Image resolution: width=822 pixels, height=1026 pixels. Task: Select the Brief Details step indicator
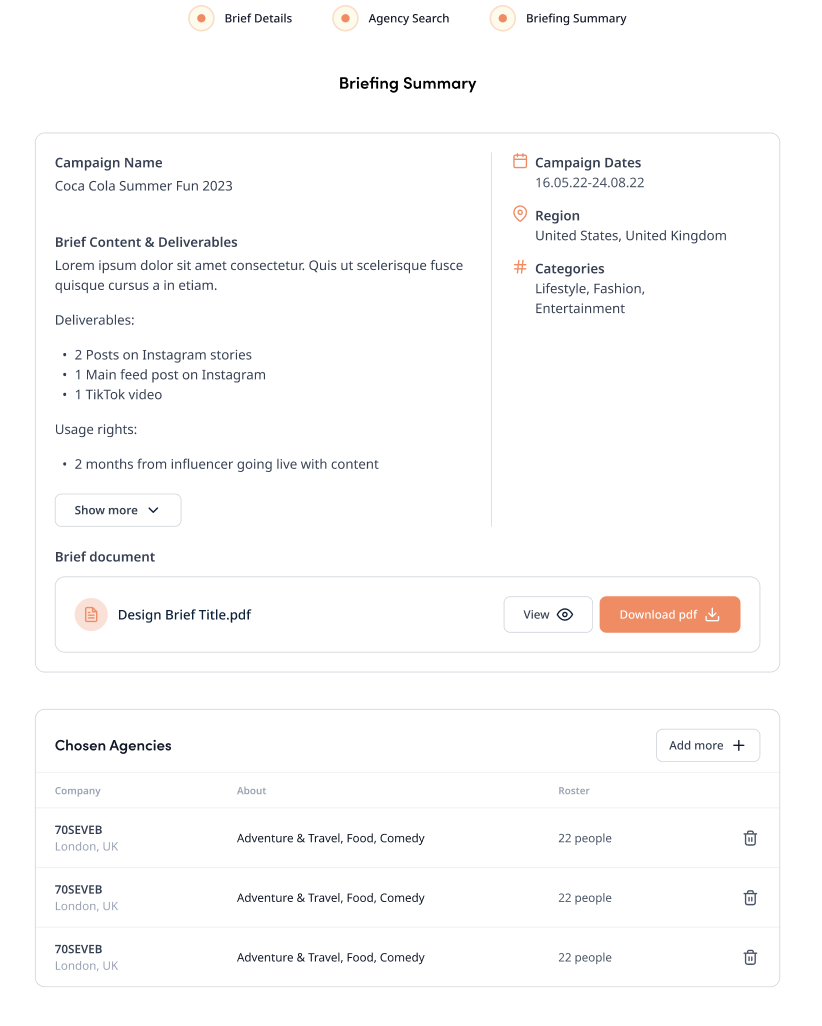201,18
